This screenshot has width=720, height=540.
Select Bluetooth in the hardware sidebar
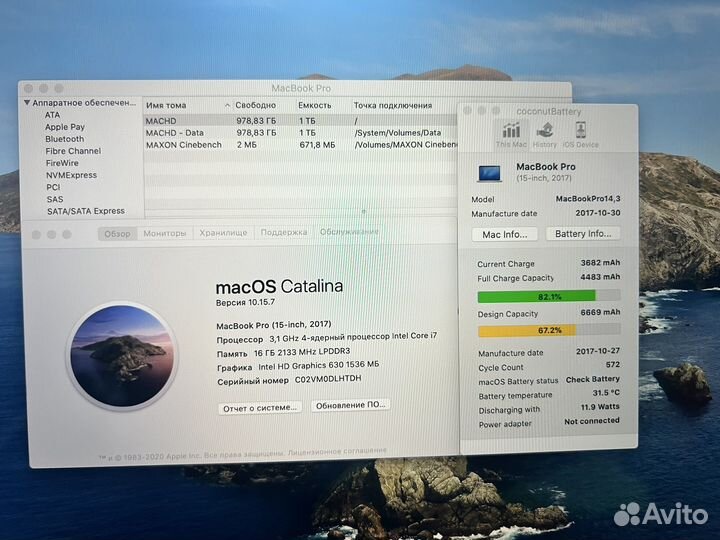65,139
